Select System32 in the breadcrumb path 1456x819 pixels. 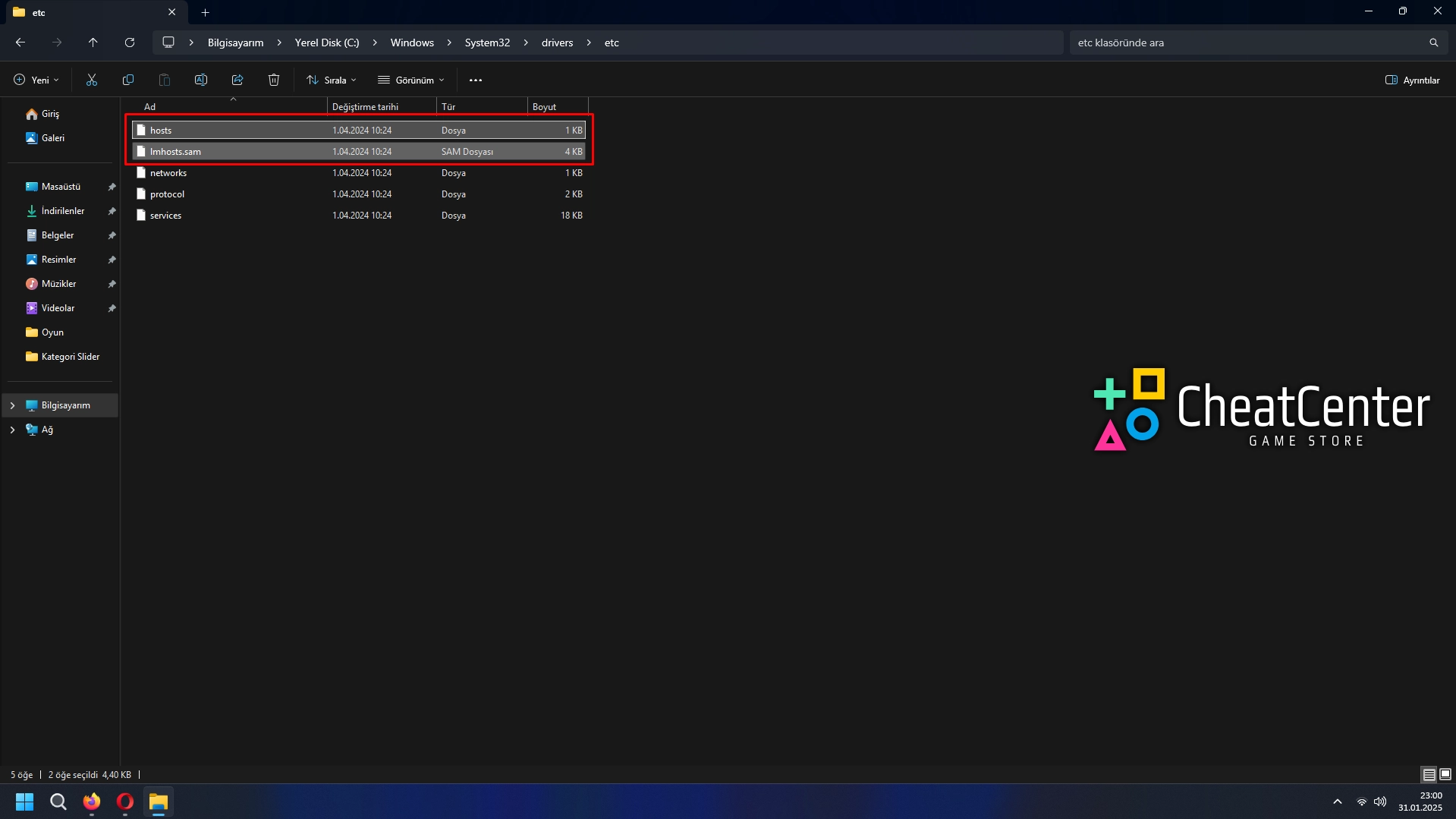point(487,43)
